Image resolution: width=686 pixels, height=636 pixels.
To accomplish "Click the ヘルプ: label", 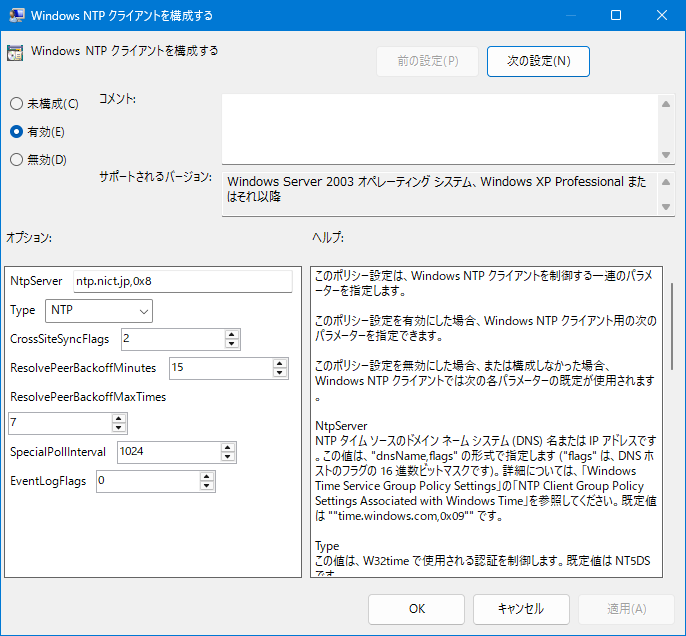I will (328, 238).
